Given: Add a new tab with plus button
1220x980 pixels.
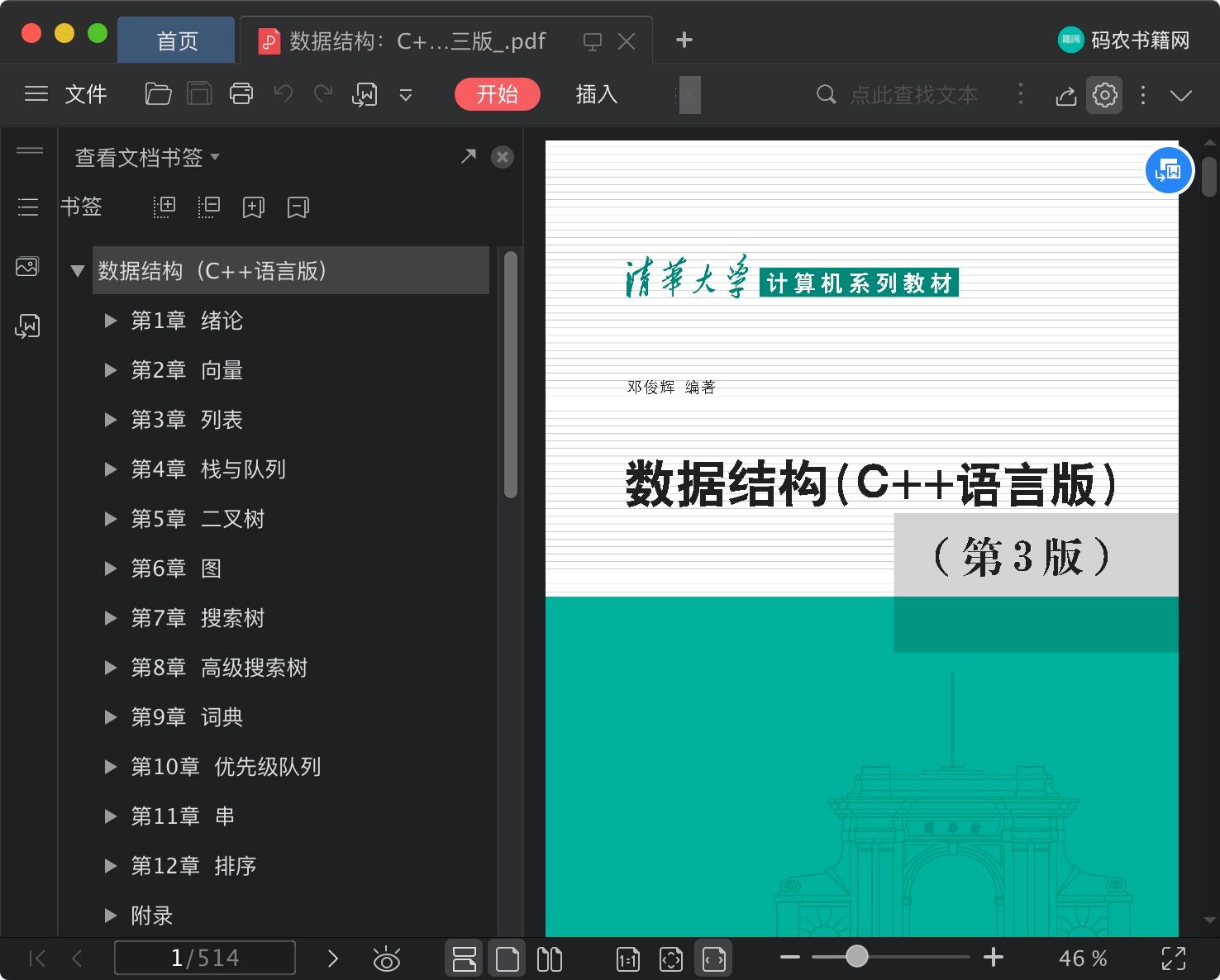Looking at the screenshot, I should [684, 40].
